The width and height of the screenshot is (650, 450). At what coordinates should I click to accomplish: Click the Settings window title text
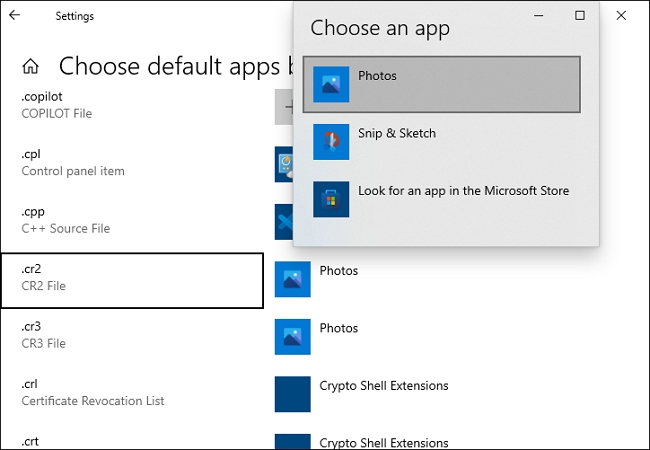75,16
